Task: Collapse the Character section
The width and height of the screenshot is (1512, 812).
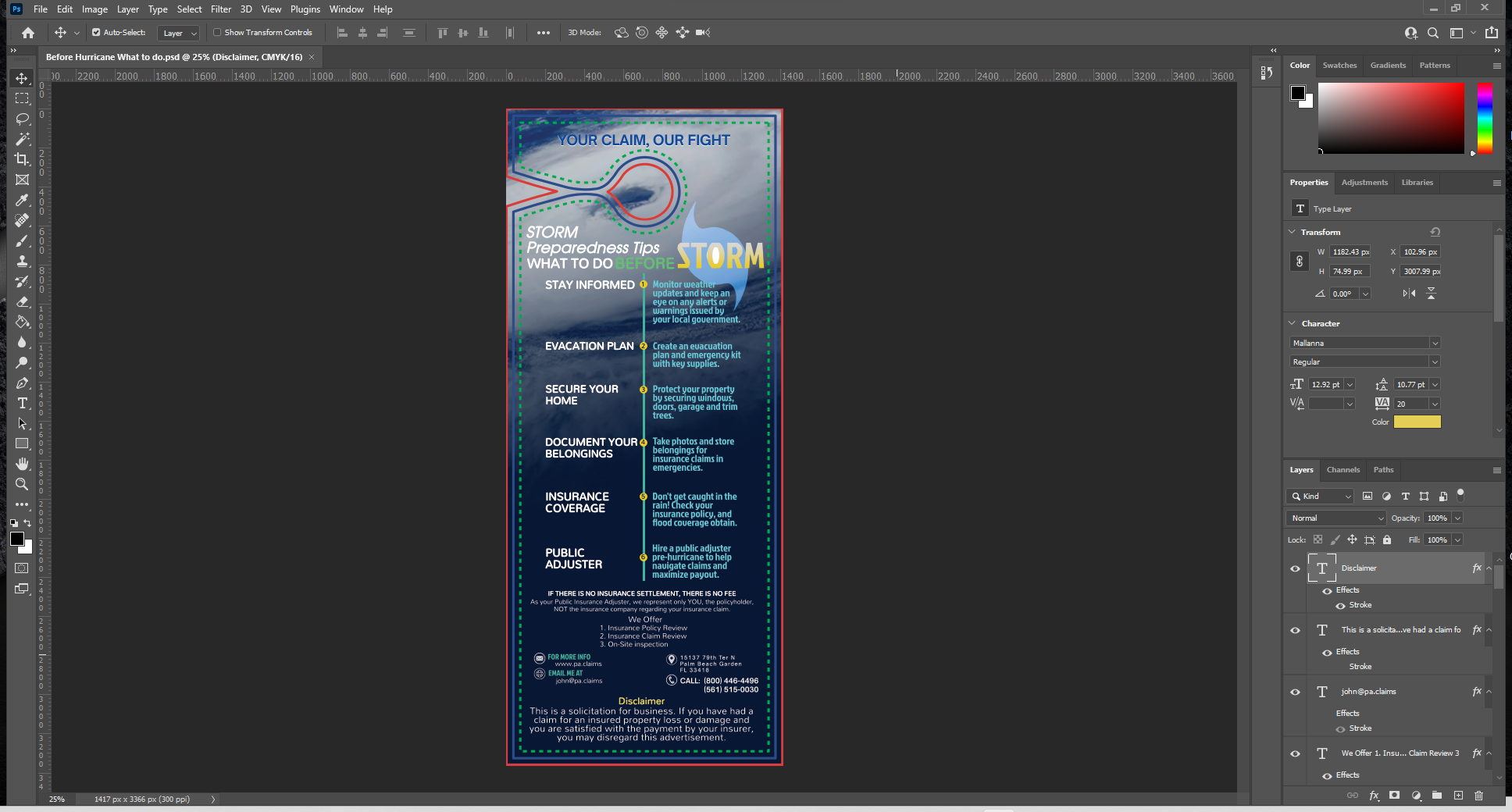Action: click(x=1292, y=323)
